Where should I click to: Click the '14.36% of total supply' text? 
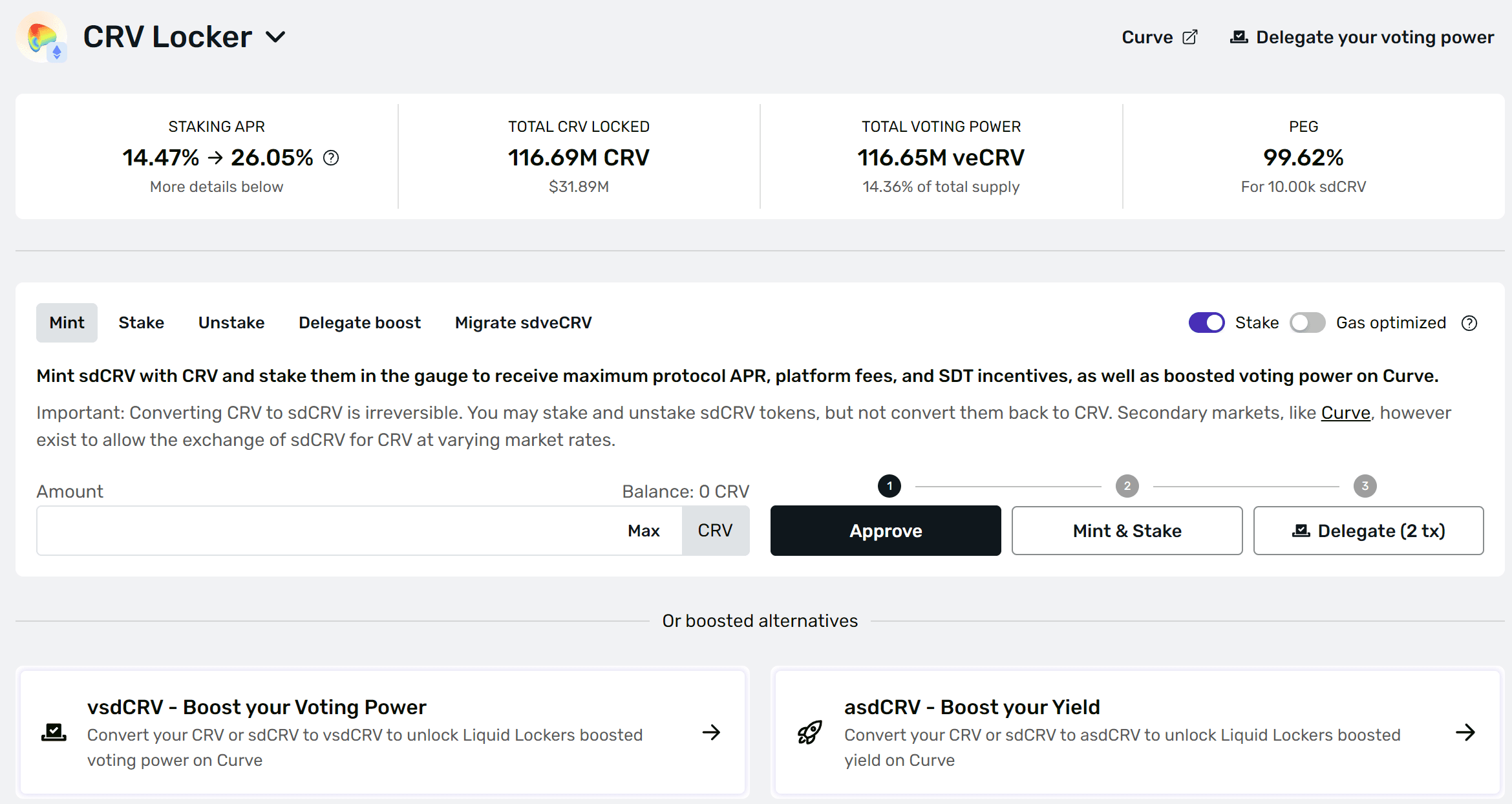coord(941,187)
